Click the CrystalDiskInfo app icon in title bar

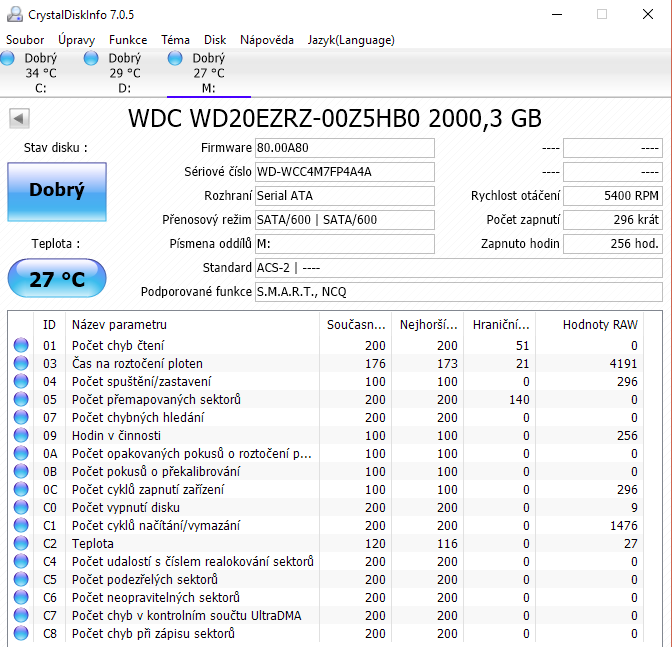click(15, 14)
